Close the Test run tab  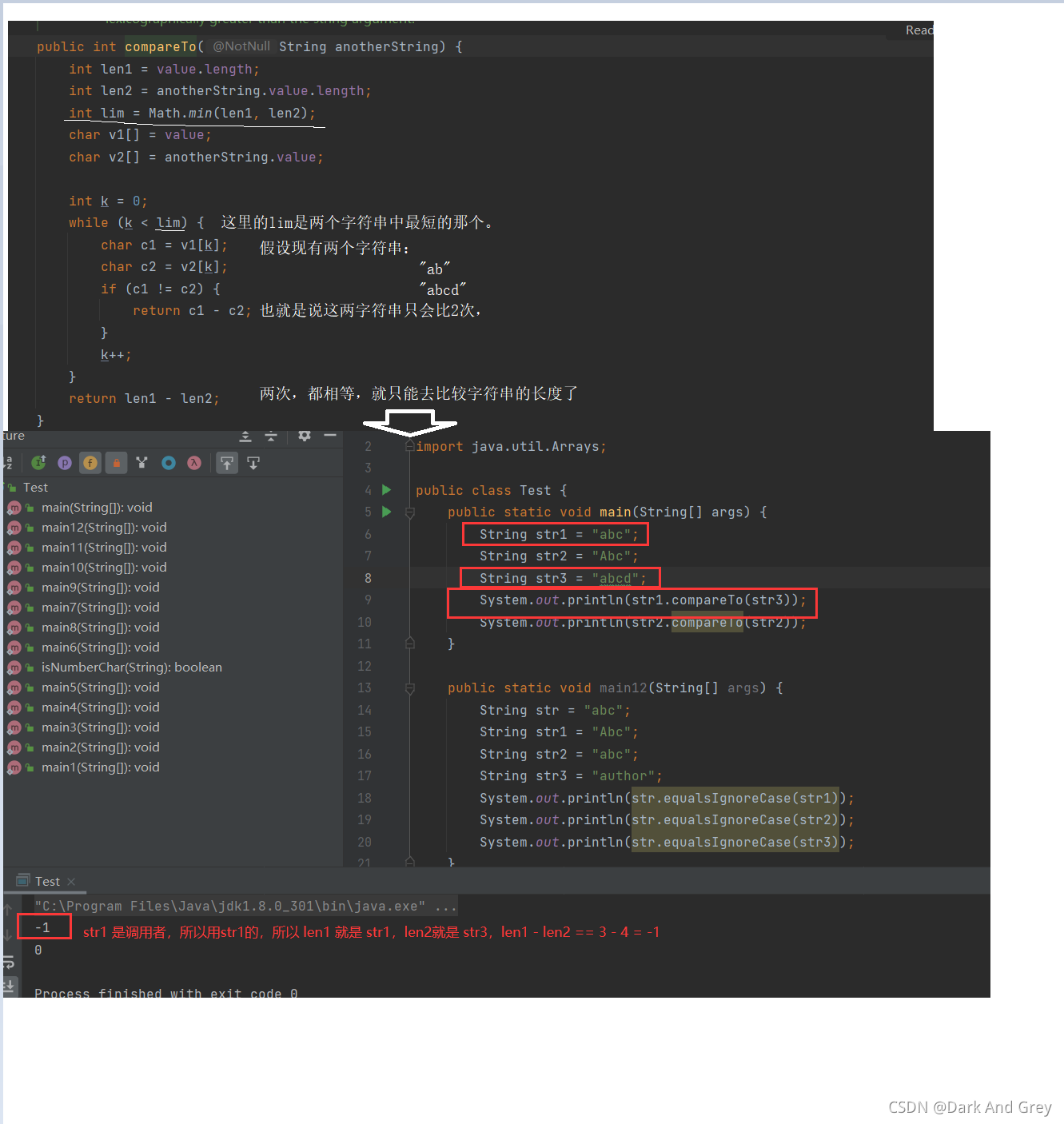(x=71, y=882)
